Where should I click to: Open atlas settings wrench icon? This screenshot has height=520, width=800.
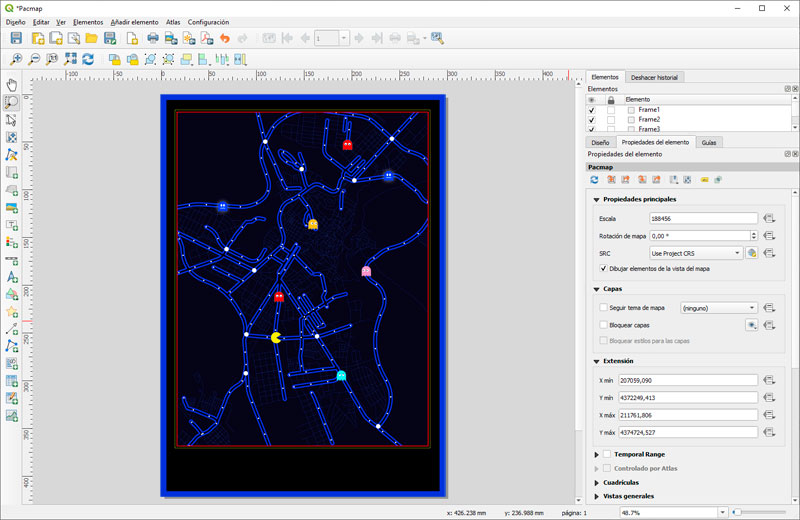tap(437, 38)
